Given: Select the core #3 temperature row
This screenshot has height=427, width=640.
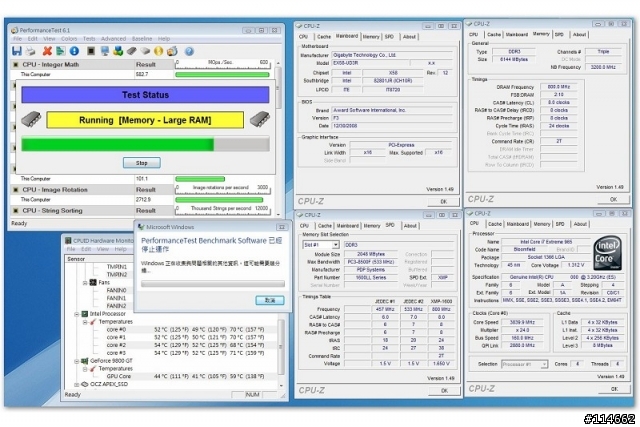Looking at the screenshot, I should click(186, 353).
